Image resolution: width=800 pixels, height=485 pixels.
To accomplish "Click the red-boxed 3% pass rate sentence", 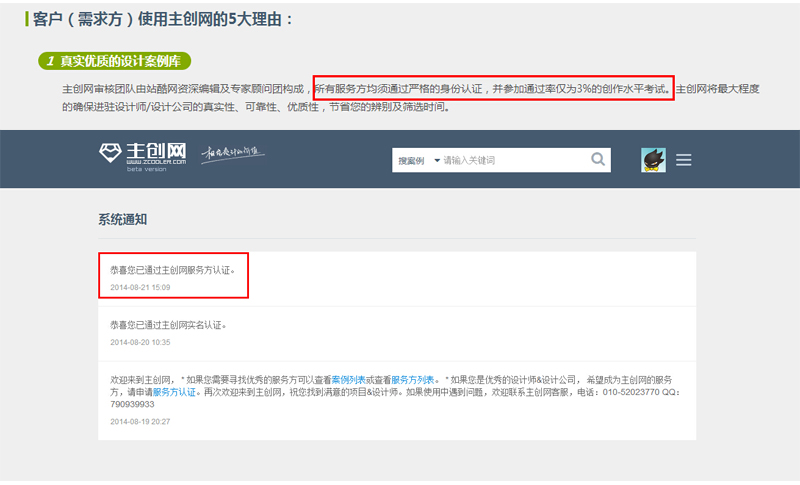I will pos(493,89).
